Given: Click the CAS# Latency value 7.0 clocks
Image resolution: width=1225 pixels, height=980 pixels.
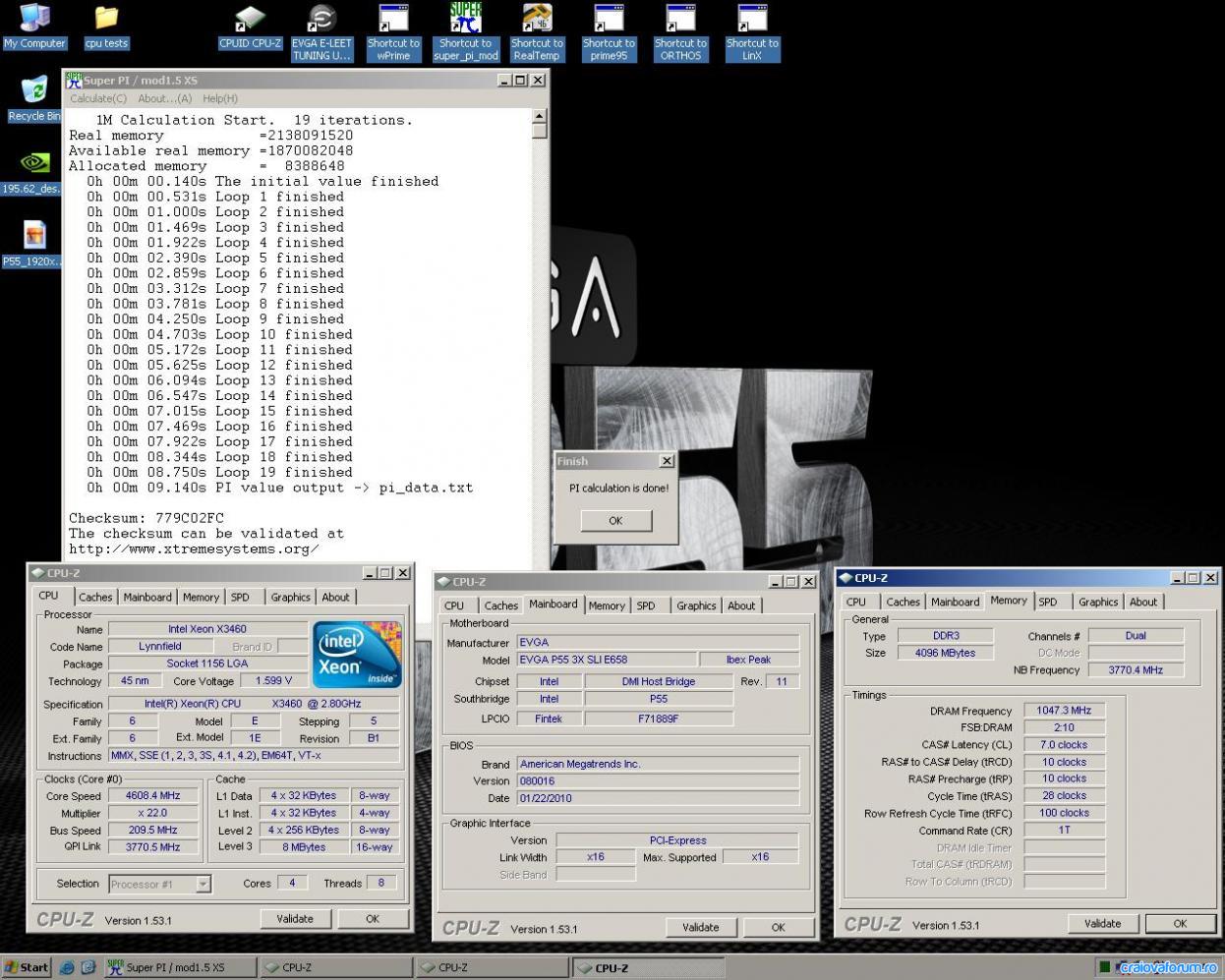Looking at the screenshot, I should click(x=1064, y=744).
